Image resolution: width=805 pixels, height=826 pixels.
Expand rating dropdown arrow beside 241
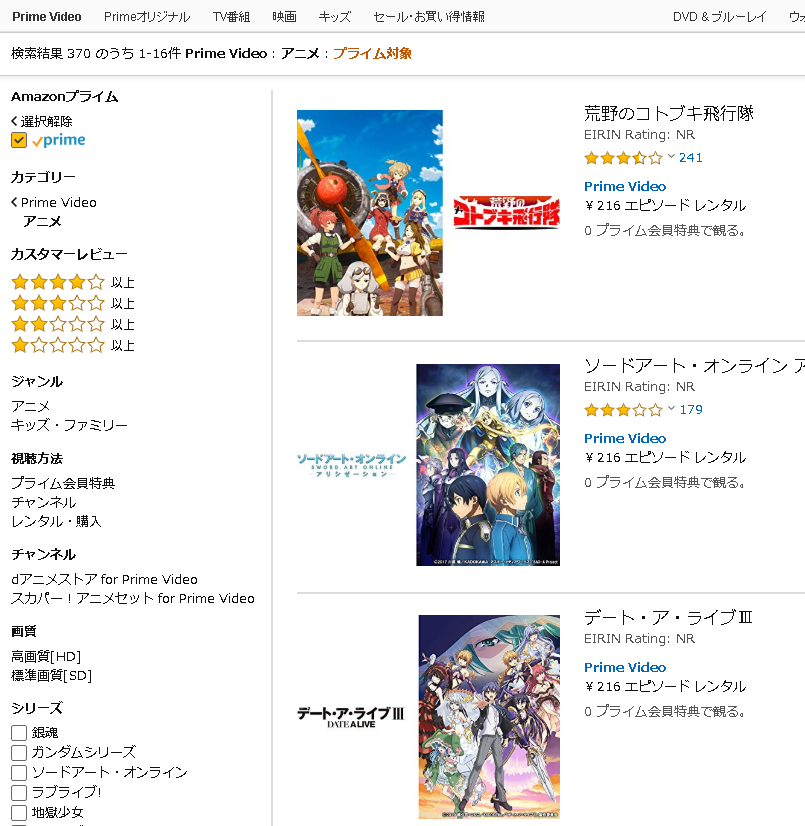click(x=671, y=156)
